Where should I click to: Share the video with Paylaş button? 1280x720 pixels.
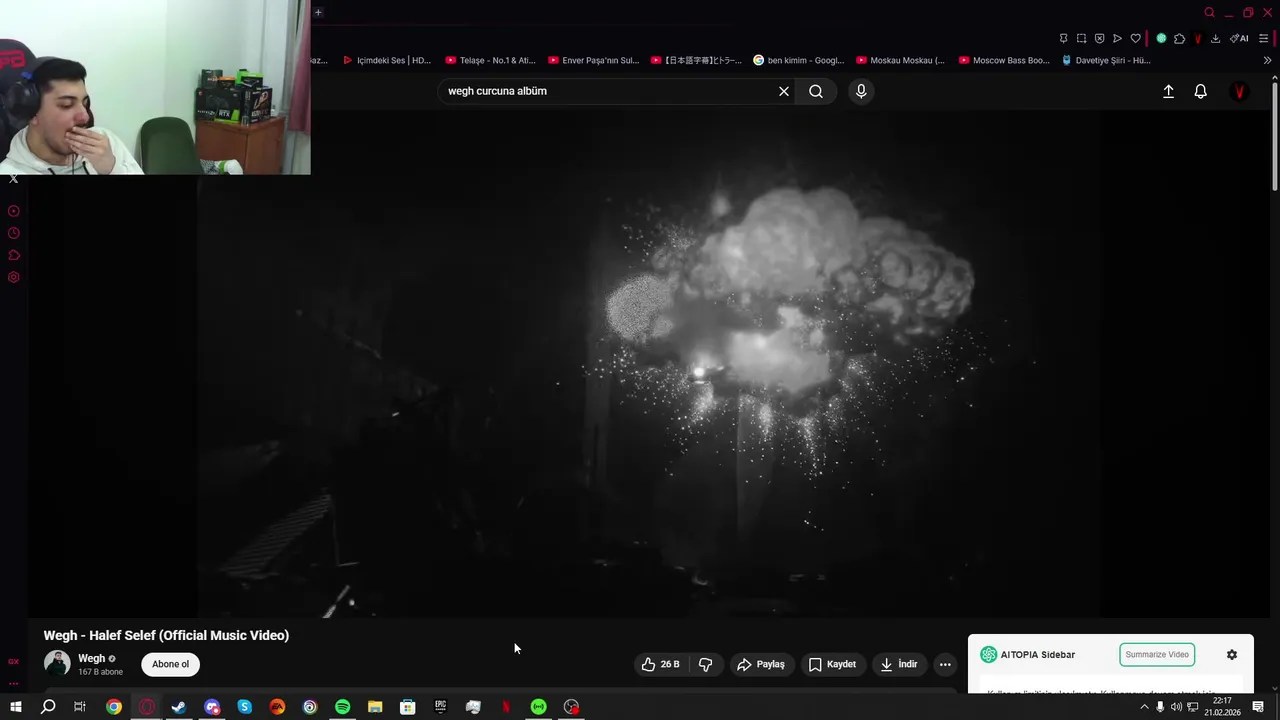point(761,664)
